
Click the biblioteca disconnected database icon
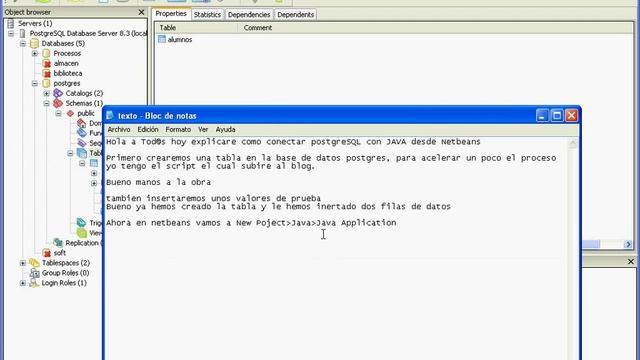(47, 73)
